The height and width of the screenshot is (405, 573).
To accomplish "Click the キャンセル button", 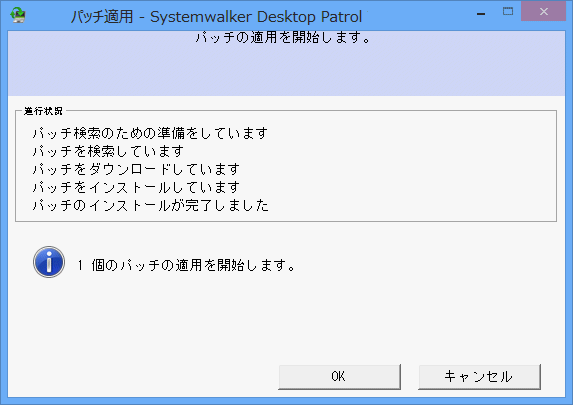I will [479, 376].
